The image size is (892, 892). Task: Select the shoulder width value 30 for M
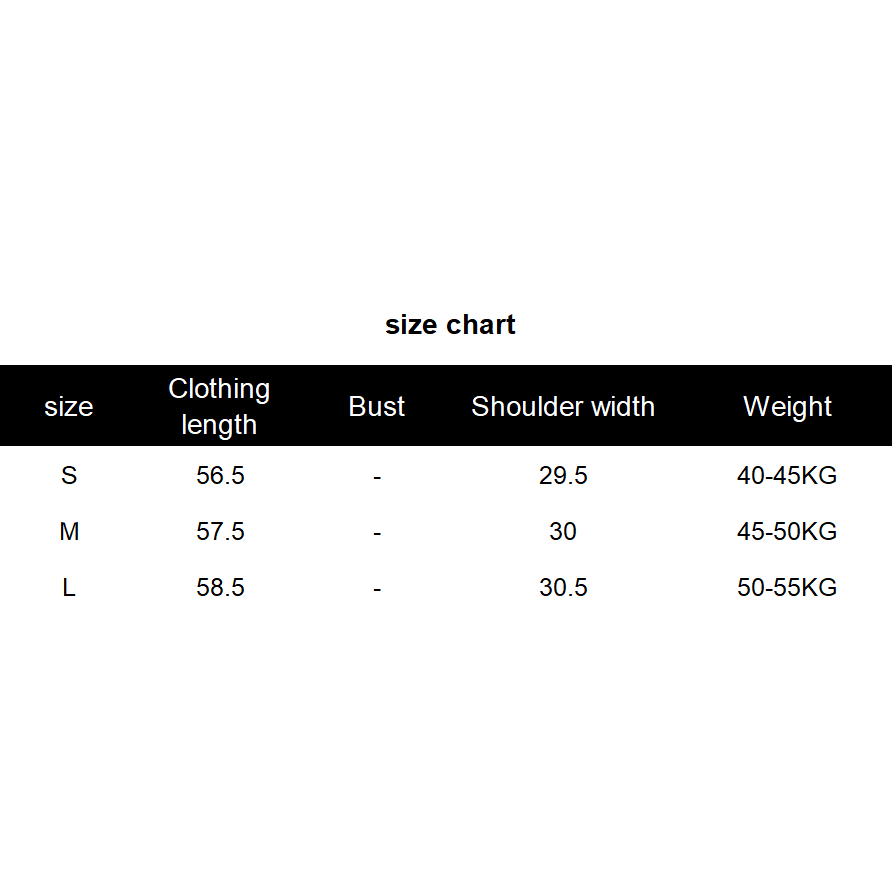click(x=563, y=532)
